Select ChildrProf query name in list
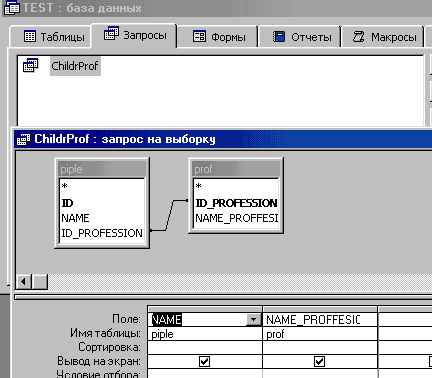 [75, 66]
